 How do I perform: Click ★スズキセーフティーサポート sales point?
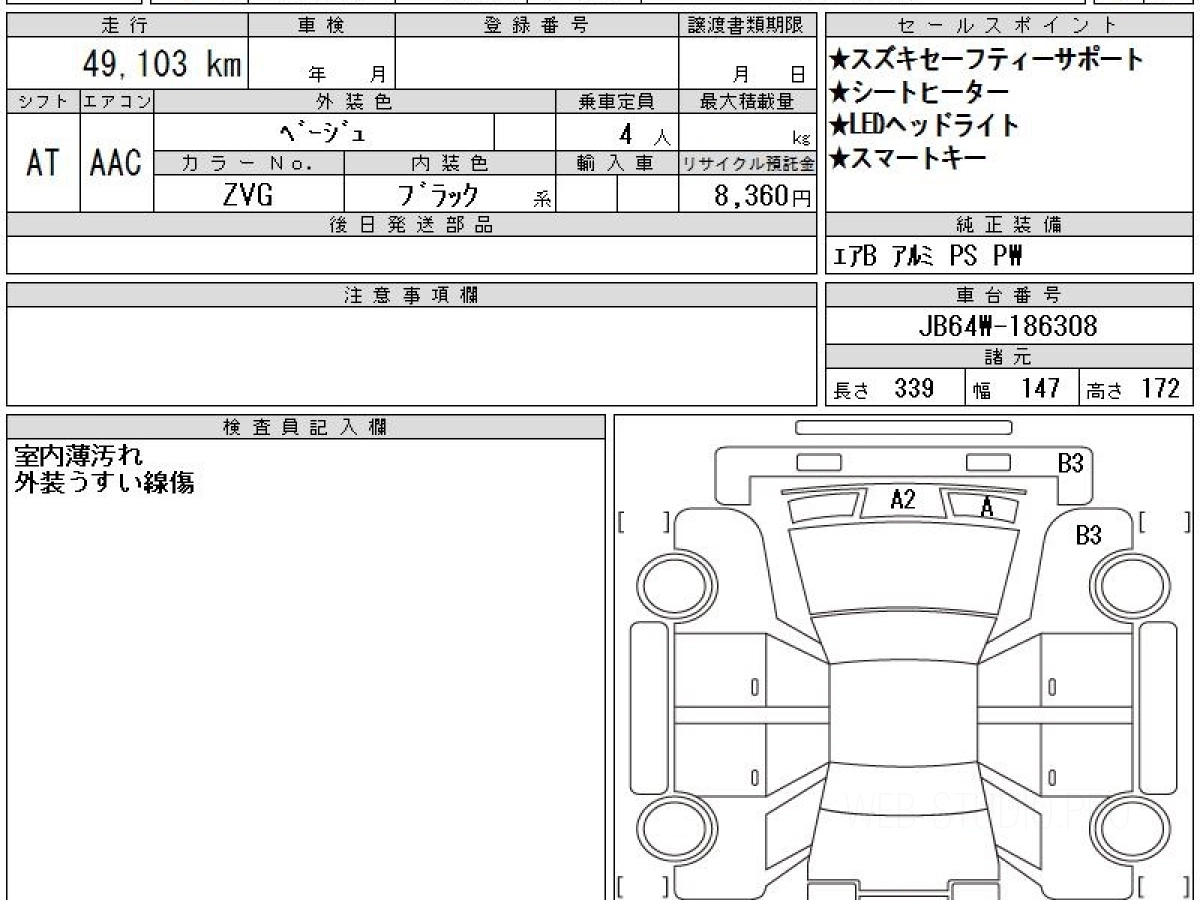(x=986, y=59)
